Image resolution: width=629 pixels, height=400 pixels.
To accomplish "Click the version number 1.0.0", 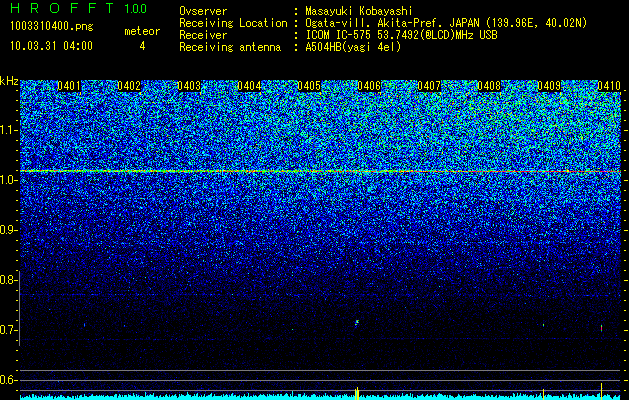I will pos(135,8).
